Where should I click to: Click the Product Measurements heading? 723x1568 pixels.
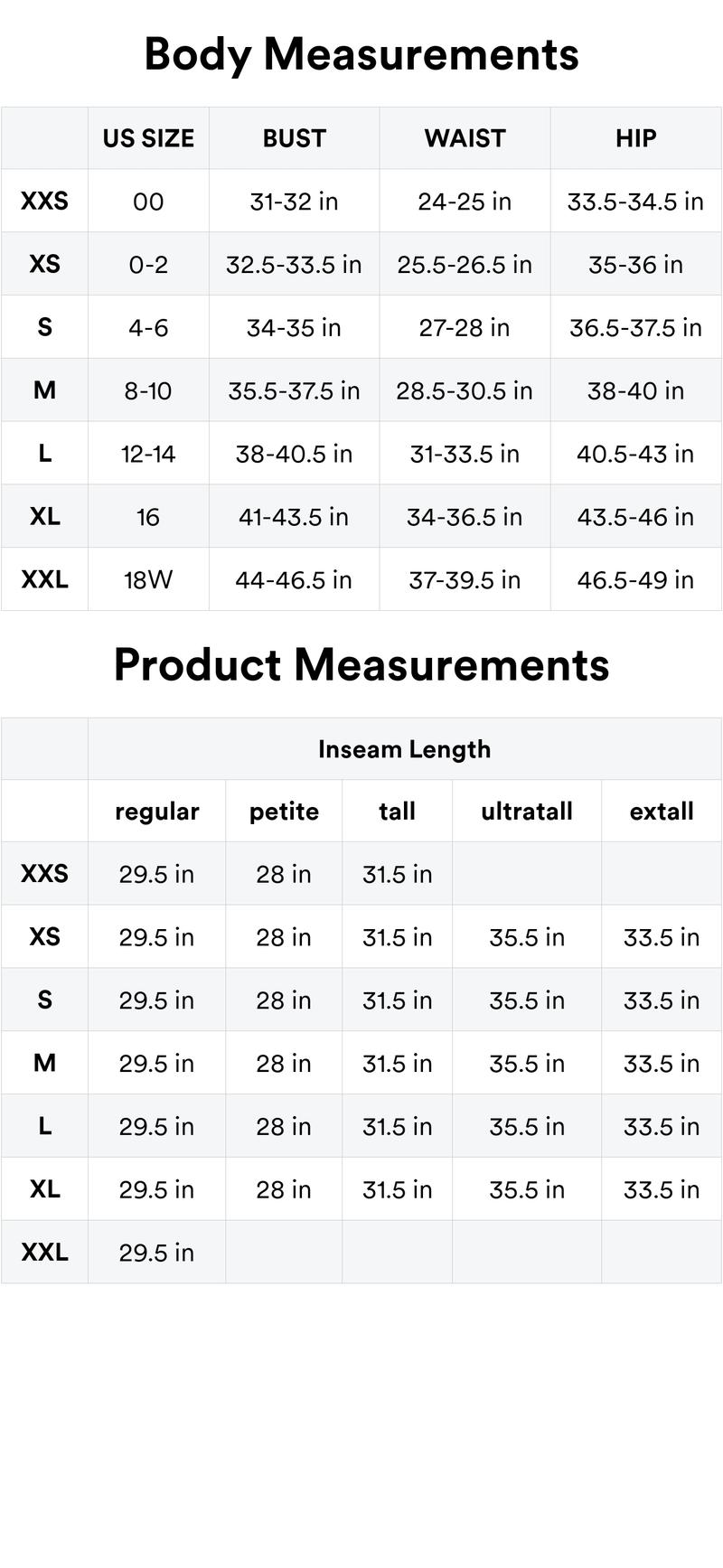361,665
